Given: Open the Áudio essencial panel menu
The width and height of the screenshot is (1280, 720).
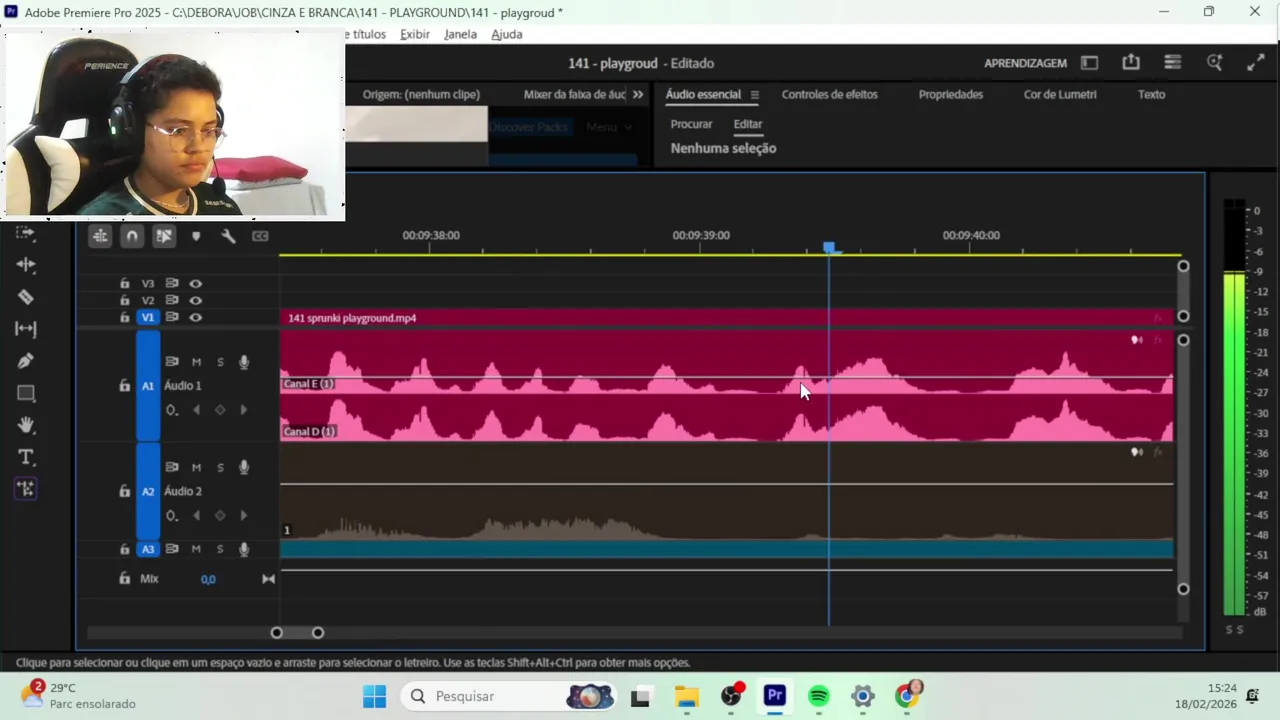Looking at the screenshot, I should pos(754,95).
